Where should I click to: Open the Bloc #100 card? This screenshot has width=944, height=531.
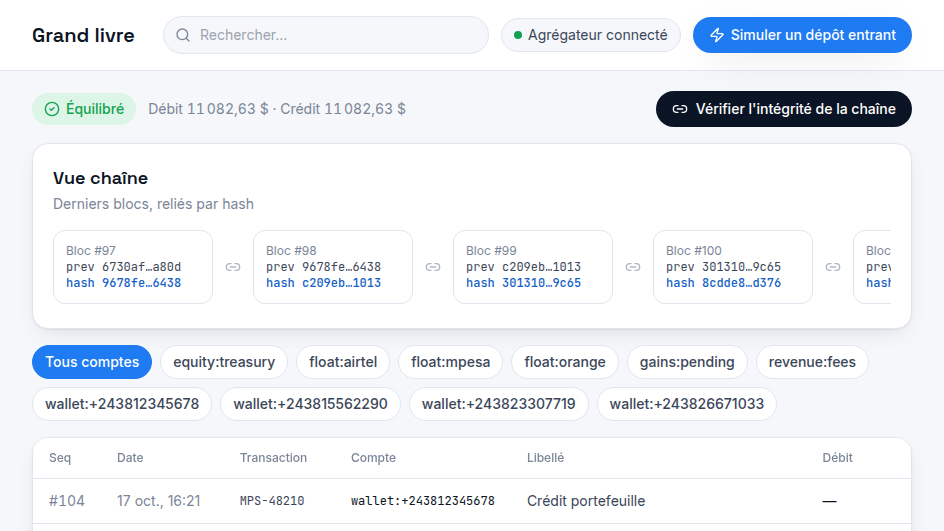click(x=733, y=267)
